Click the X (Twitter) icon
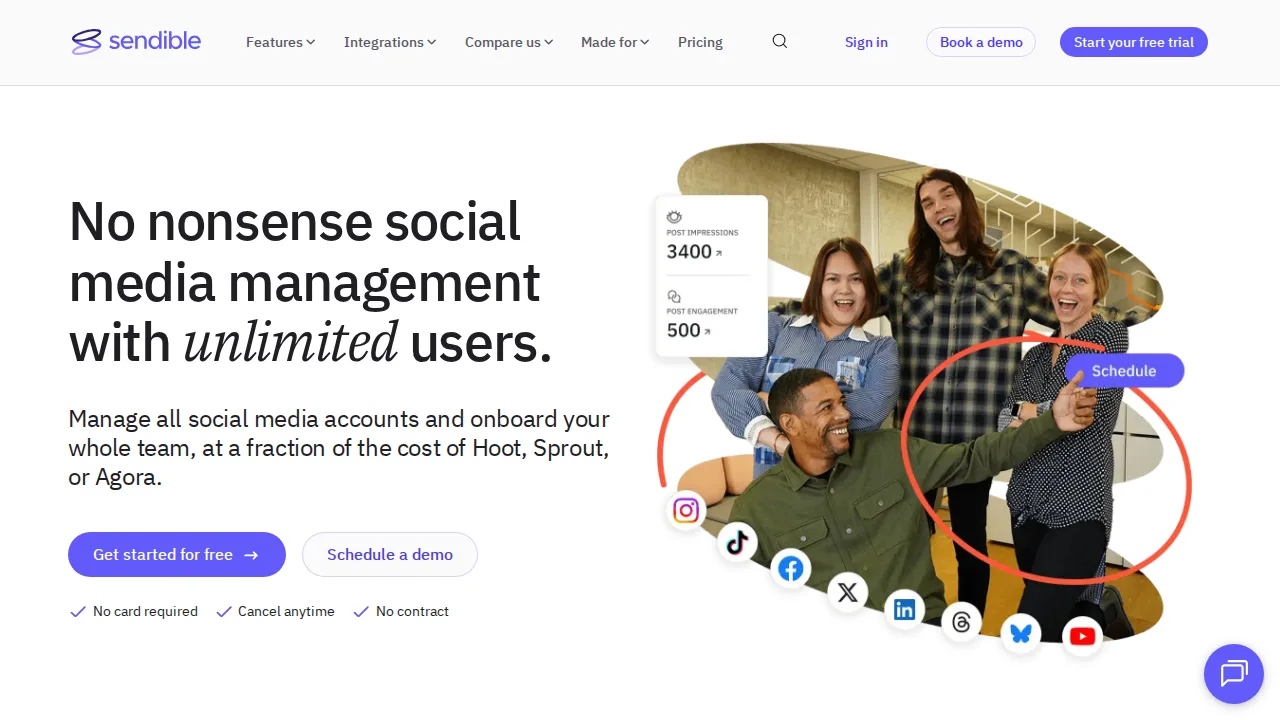This screenshot has height=720, width=1280. pos(847,592)
